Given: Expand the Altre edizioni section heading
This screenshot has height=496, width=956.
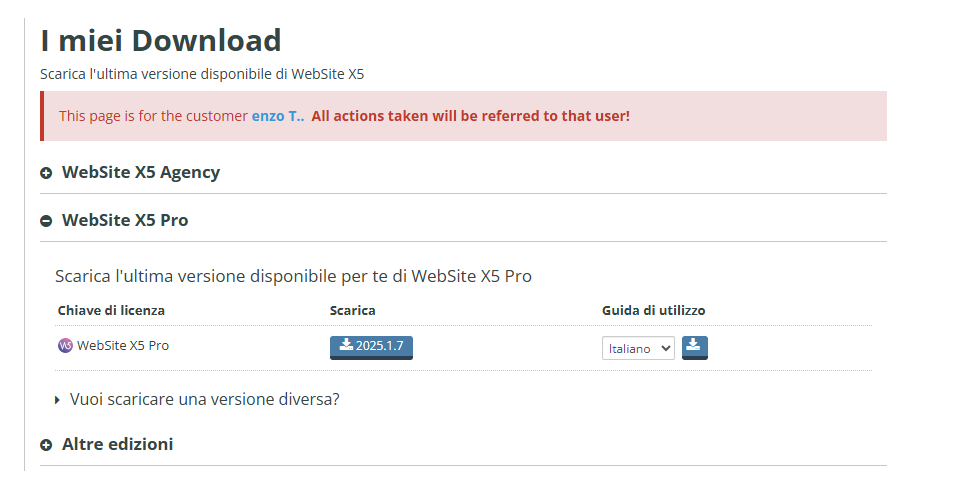Looking at the screenshot, I should point(118,444).
